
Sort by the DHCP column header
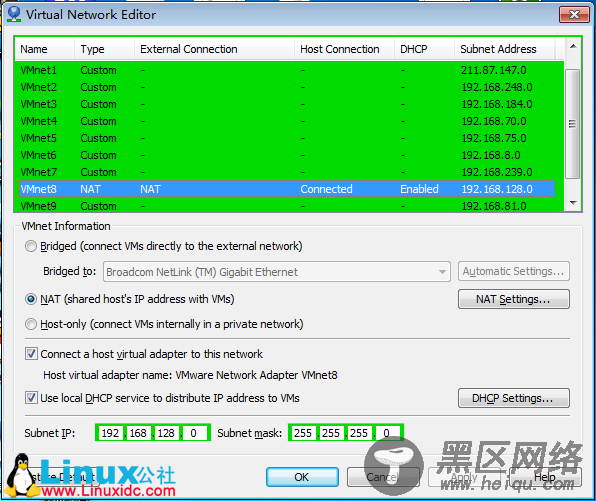pyautogui.click(x=424, y=49)
